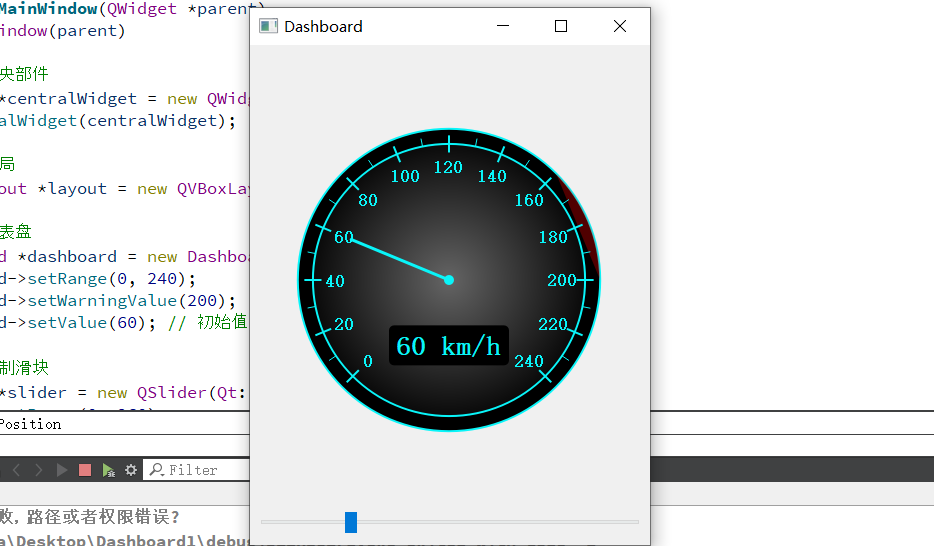The height and width of the screenshot is (546, 934).
Task: Click the Position column header
Action: [x=30, y=425]
